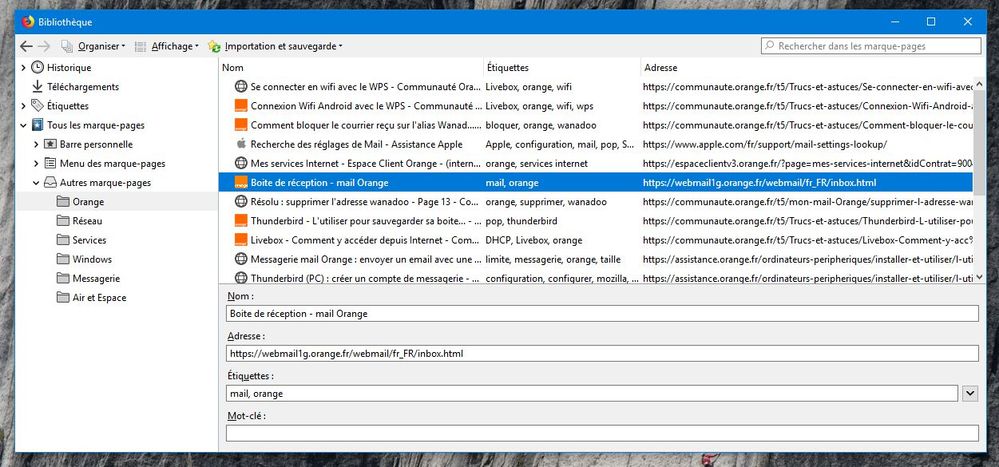This screenshot has width=999, height=467.
Task: Click Orange icon of Livebox - Comment y accéder
Action: (x=241, y=240)
